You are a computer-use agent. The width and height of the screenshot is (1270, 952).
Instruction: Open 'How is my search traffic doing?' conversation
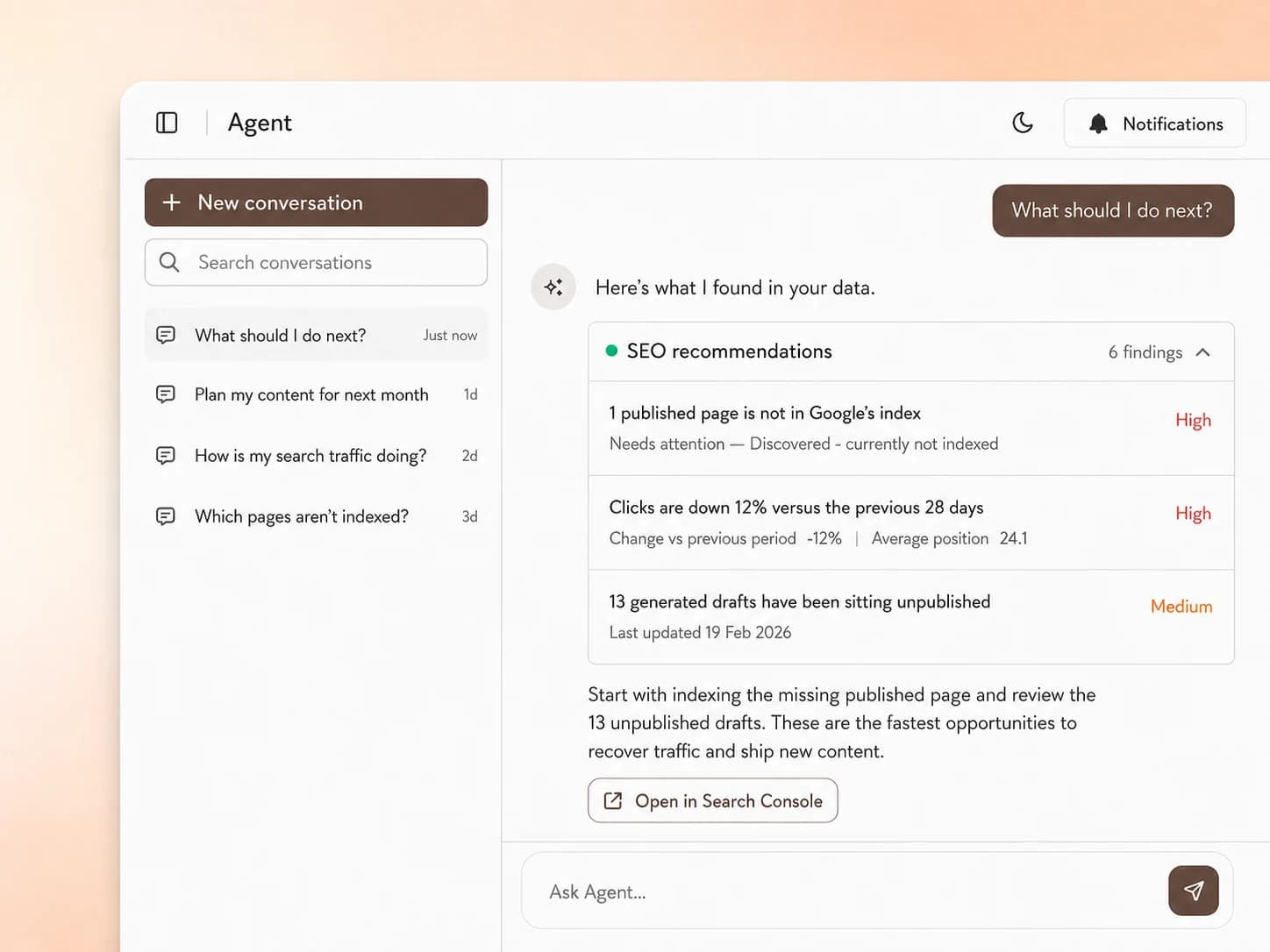pyautogui.click(x=316, y=456)
